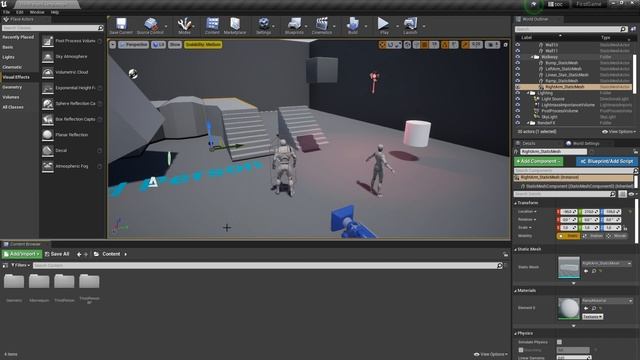The height and width of the screenshot is (360, 640).
Task: Select the Decal actor icon
Action: click(x=48, y=151)
